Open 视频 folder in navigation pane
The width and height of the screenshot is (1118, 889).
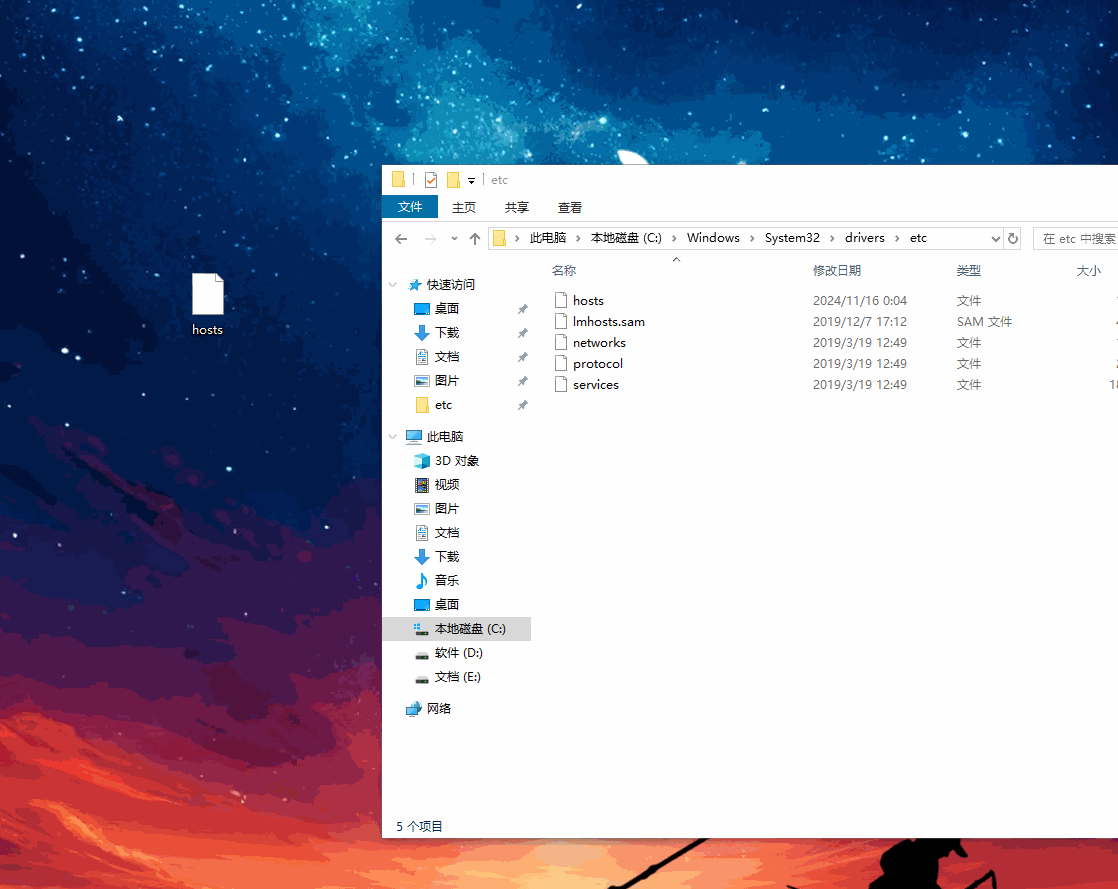447,485
